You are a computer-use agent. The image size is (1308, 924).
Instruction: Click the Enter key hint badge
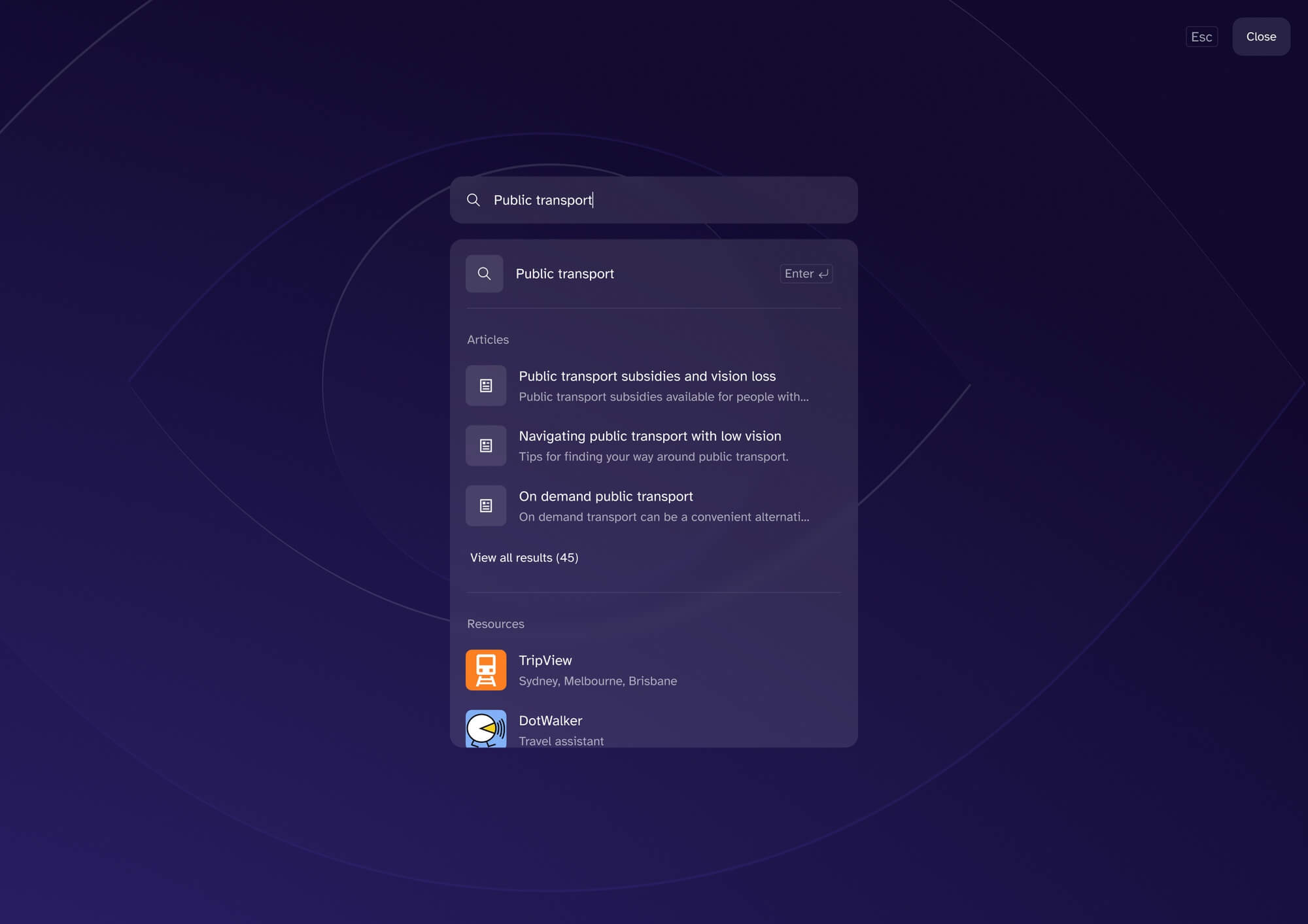[x=806, y=273]
